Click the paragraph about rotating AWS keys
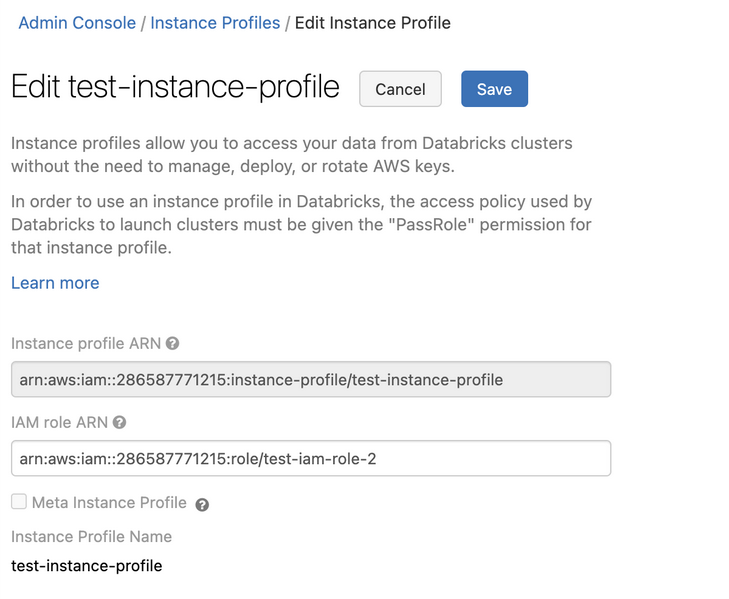The height and width of the screenshot is (599, 729). pyautogui.click(x=291, y=155)
